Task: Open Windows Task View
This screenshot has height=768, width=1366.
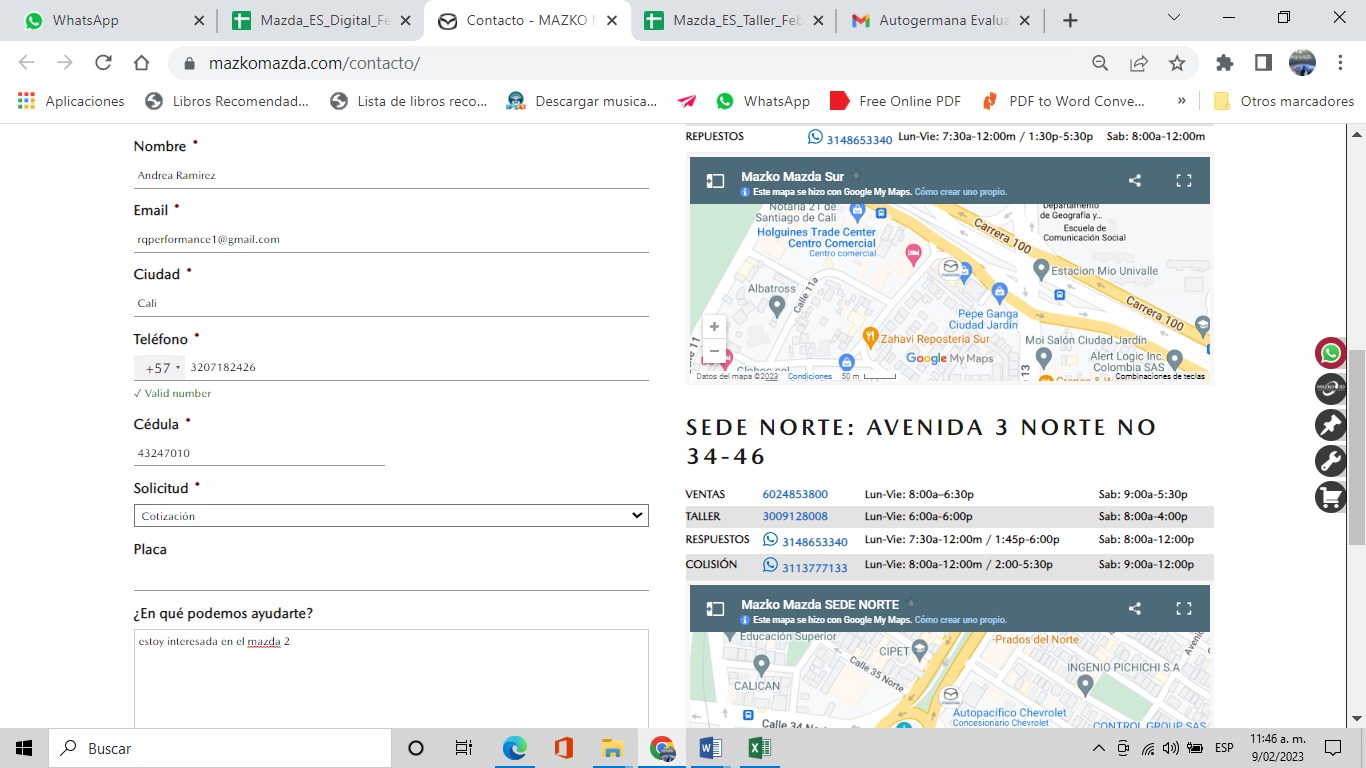Action: [x=464, y=748]
